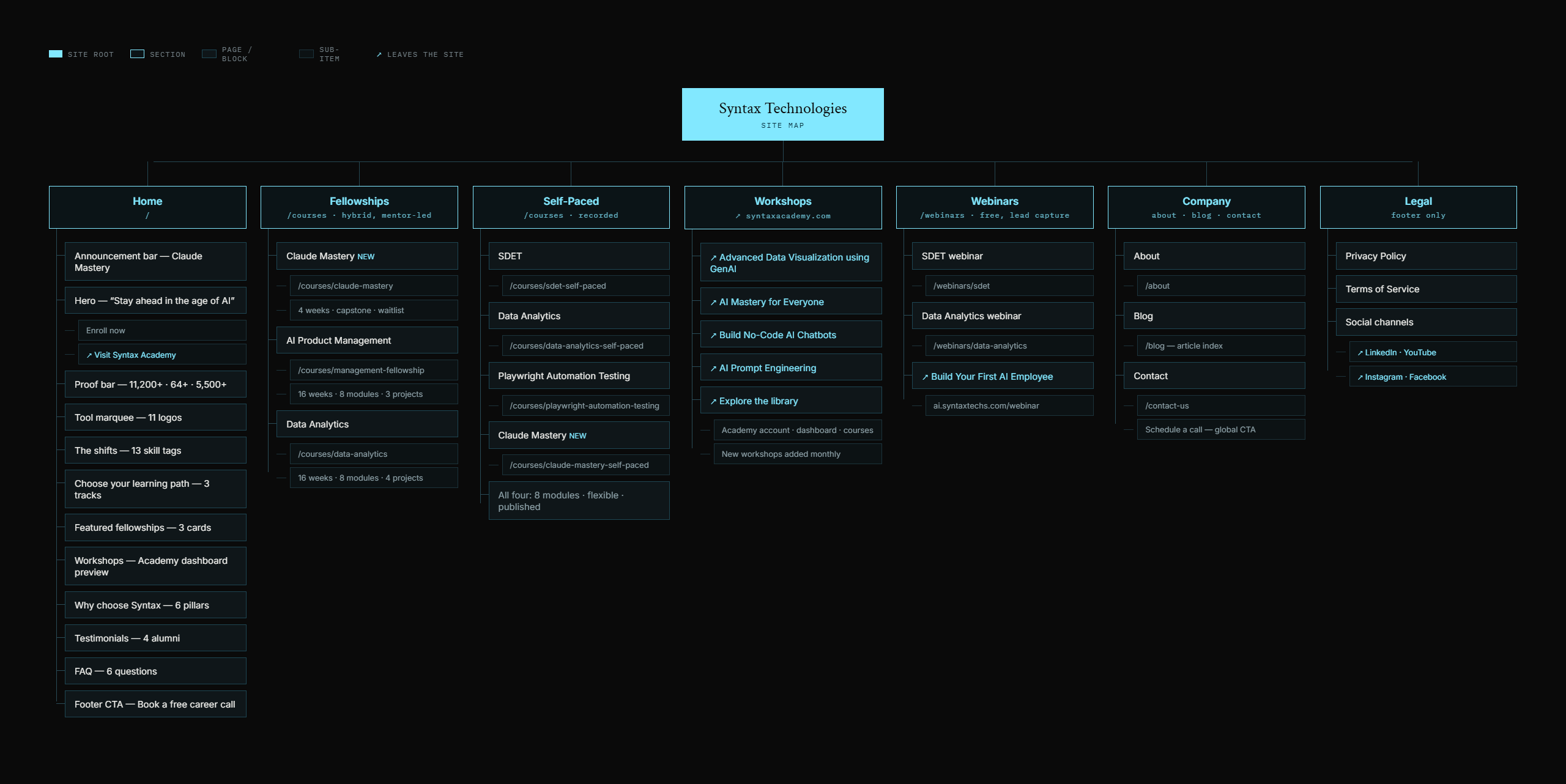This screenshot has width=1566, height=784.
Task: Click the 'Leaves the site' arrow icon in legend
Action: (379, 54)
